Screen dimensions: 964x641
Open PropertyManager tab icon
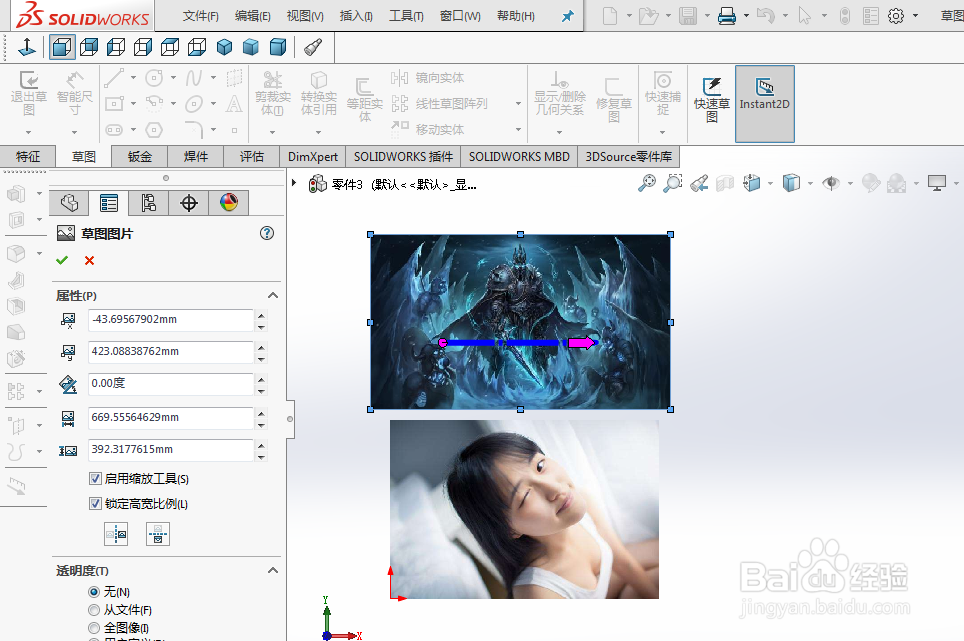coord(109,203)
